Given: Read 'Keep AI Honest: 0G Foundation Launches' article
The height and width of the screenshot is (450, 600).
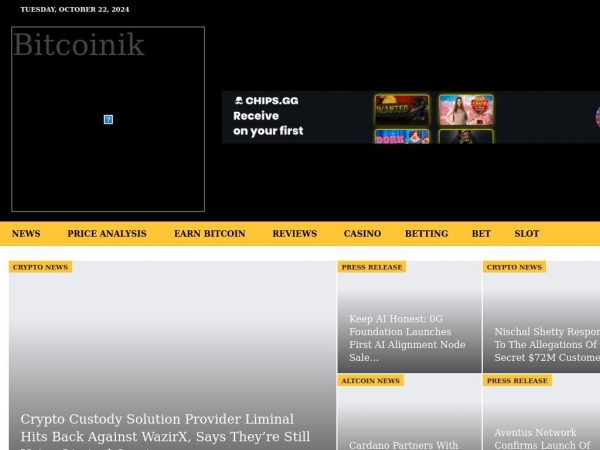Looking at the screenshot, I should (407, 338).
